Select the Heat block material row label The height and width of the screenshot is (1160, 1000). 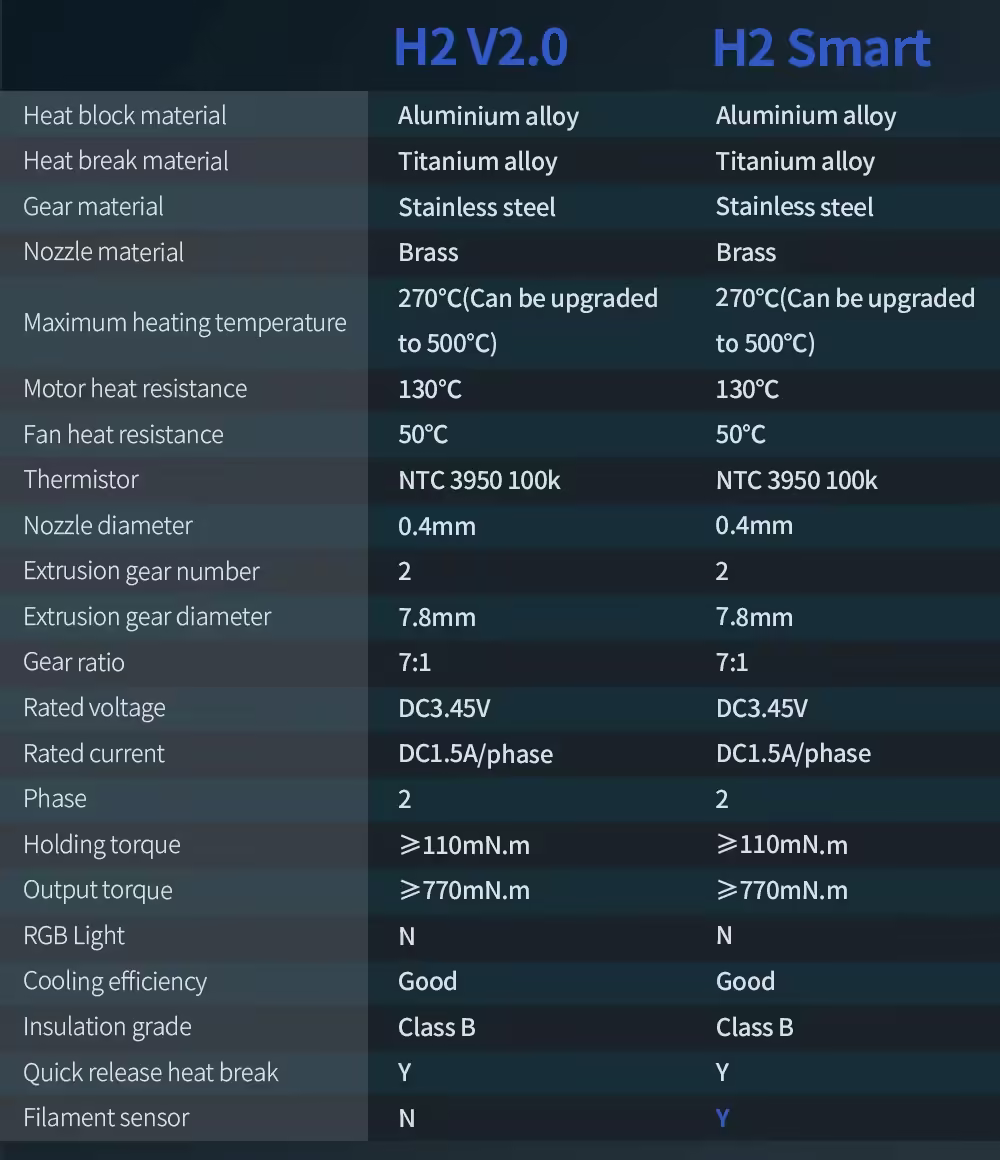coord(125,115)
